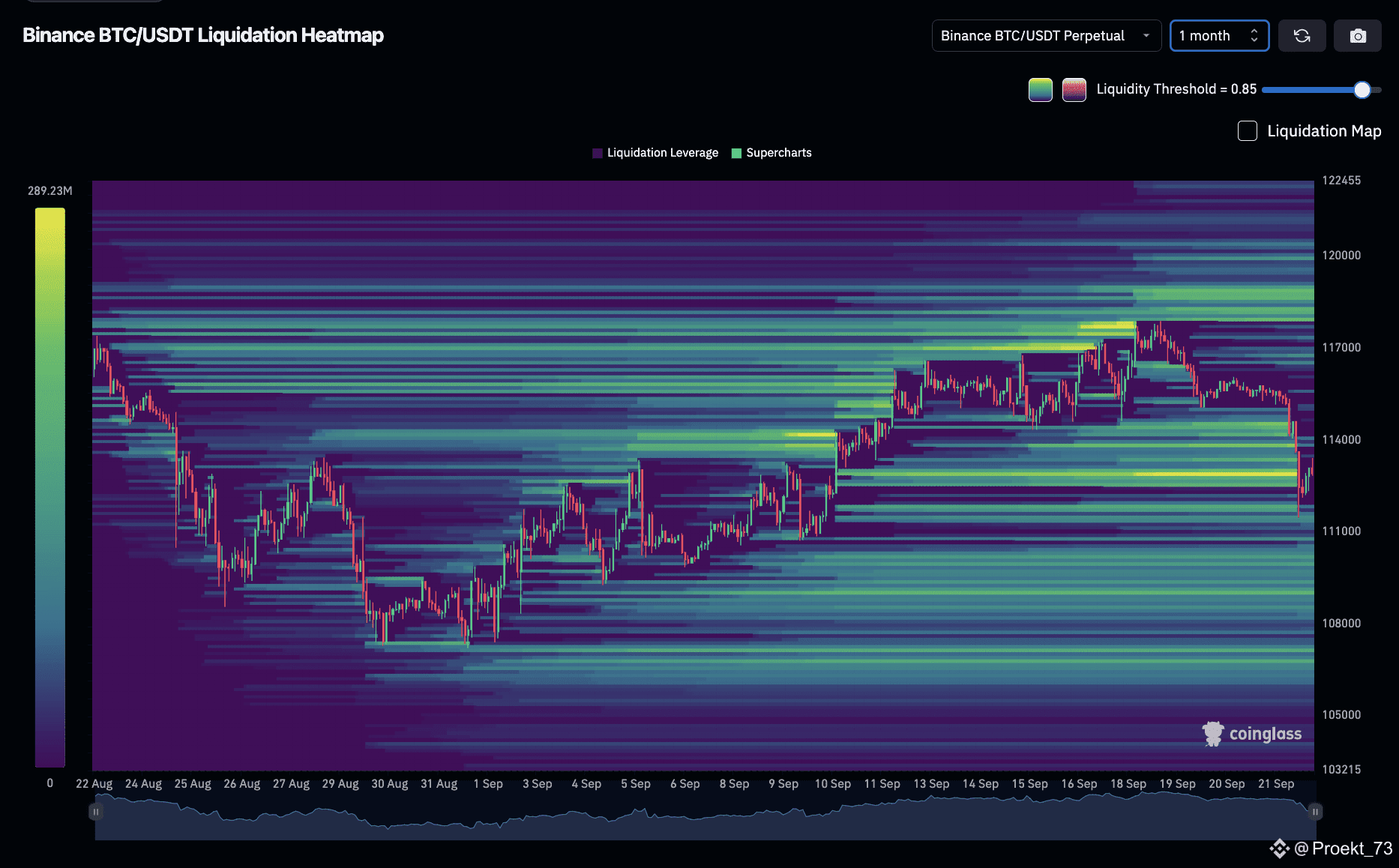Select the red-purple heatmap color scheme swatch
Image resolution: width=1399 pixels, height=868 pixels.
(x=1074, y=90)
